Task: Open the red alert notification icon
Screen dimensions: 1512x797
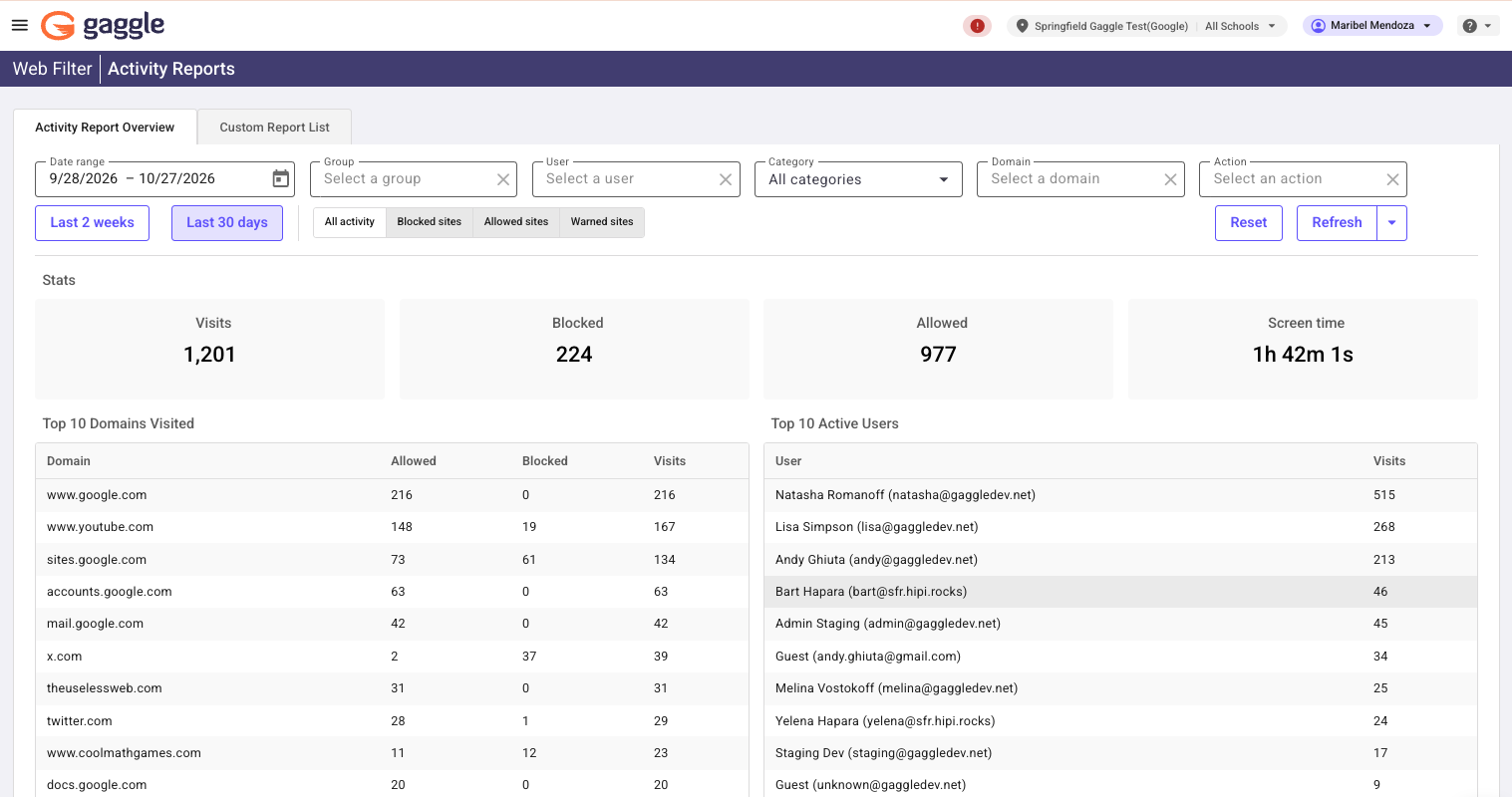Action: coord(977,26)
